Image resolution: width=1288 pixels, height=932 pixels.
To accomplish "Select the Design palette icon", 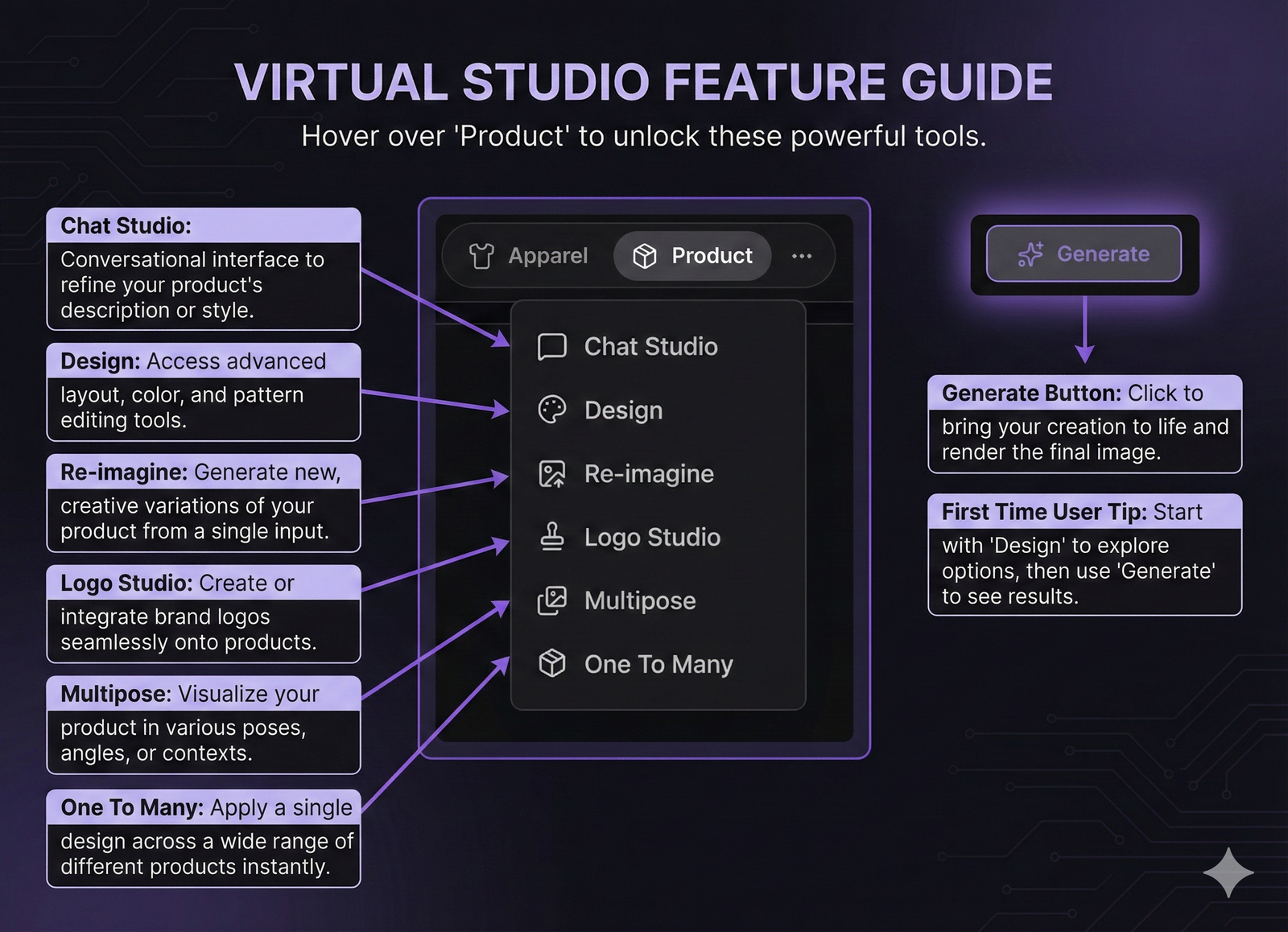I will coord(552,410).
